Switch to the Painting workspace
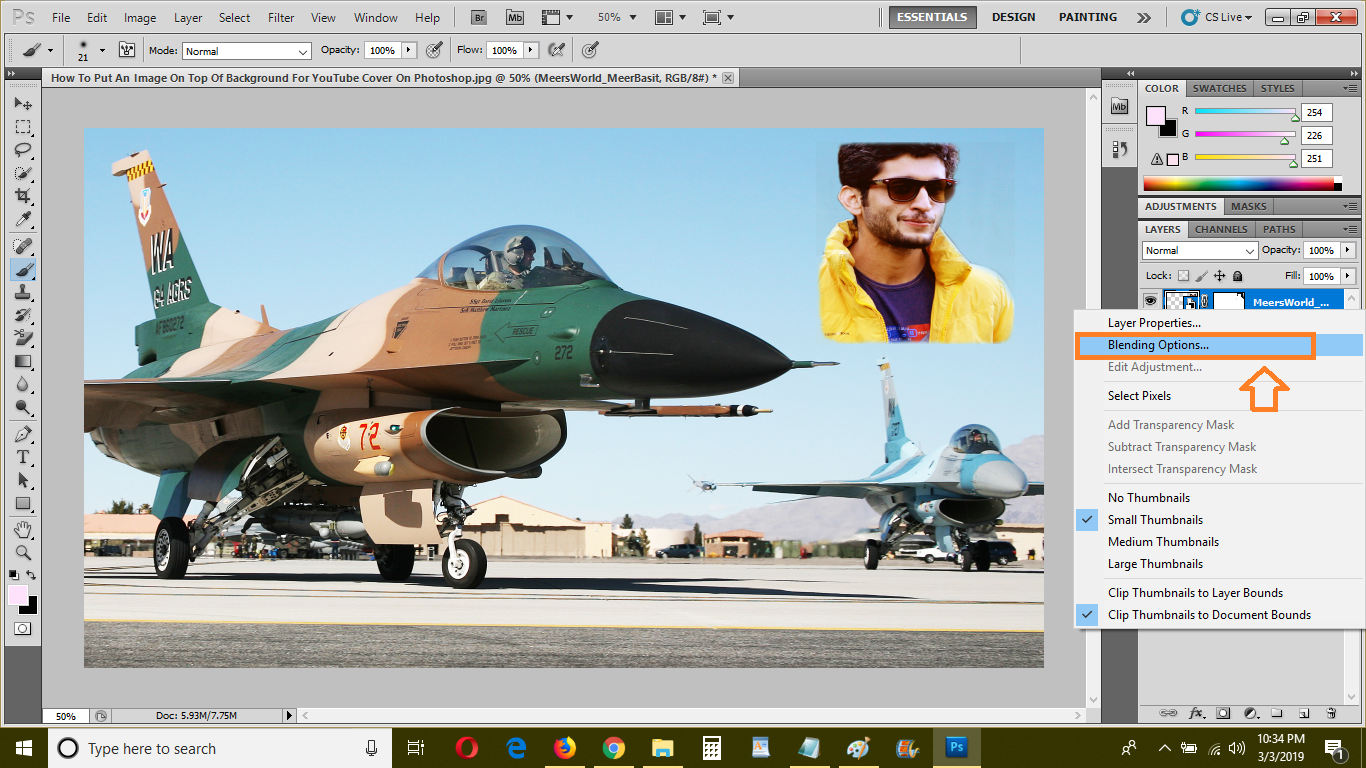 pos(1088,17)
